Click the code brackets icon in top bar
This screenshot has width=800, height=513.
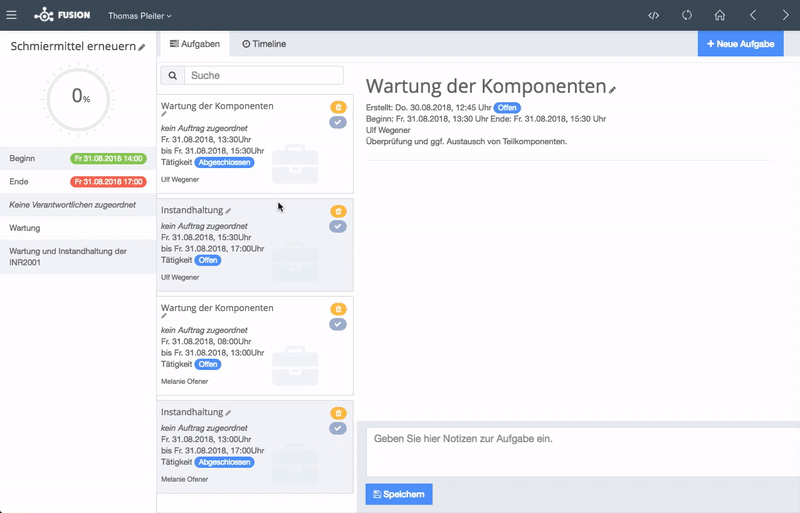click(x=654, y=15)
